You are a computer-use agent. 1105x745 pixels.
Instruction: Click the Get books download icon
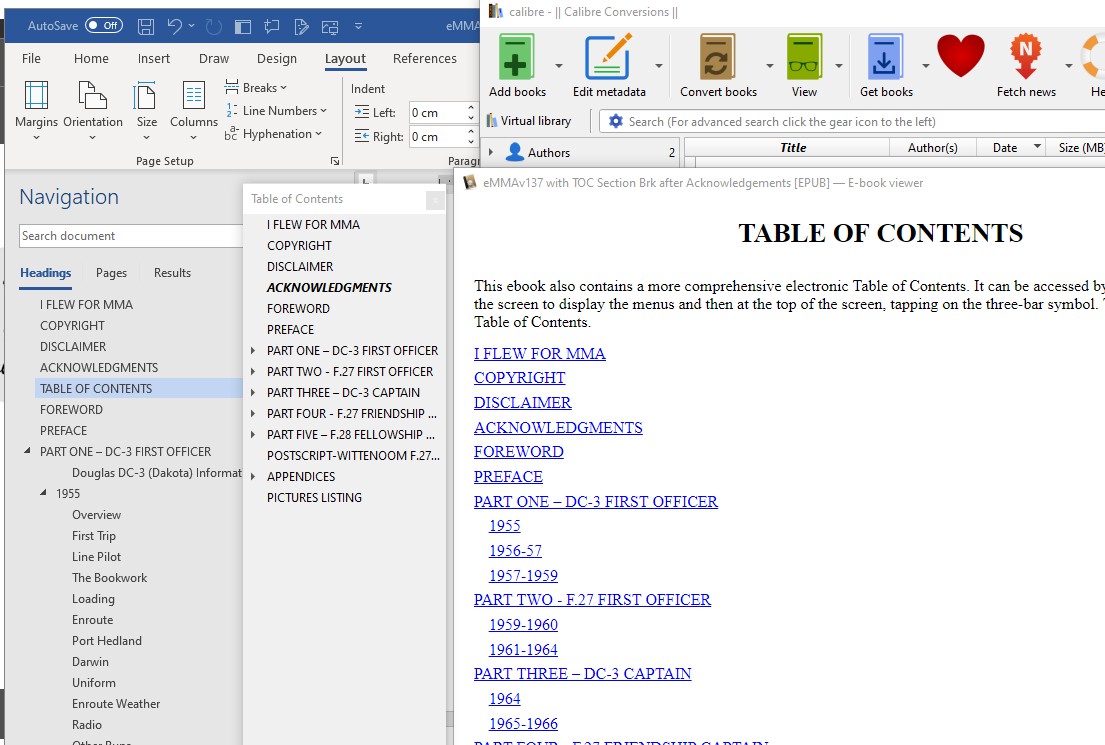point(885,57)
